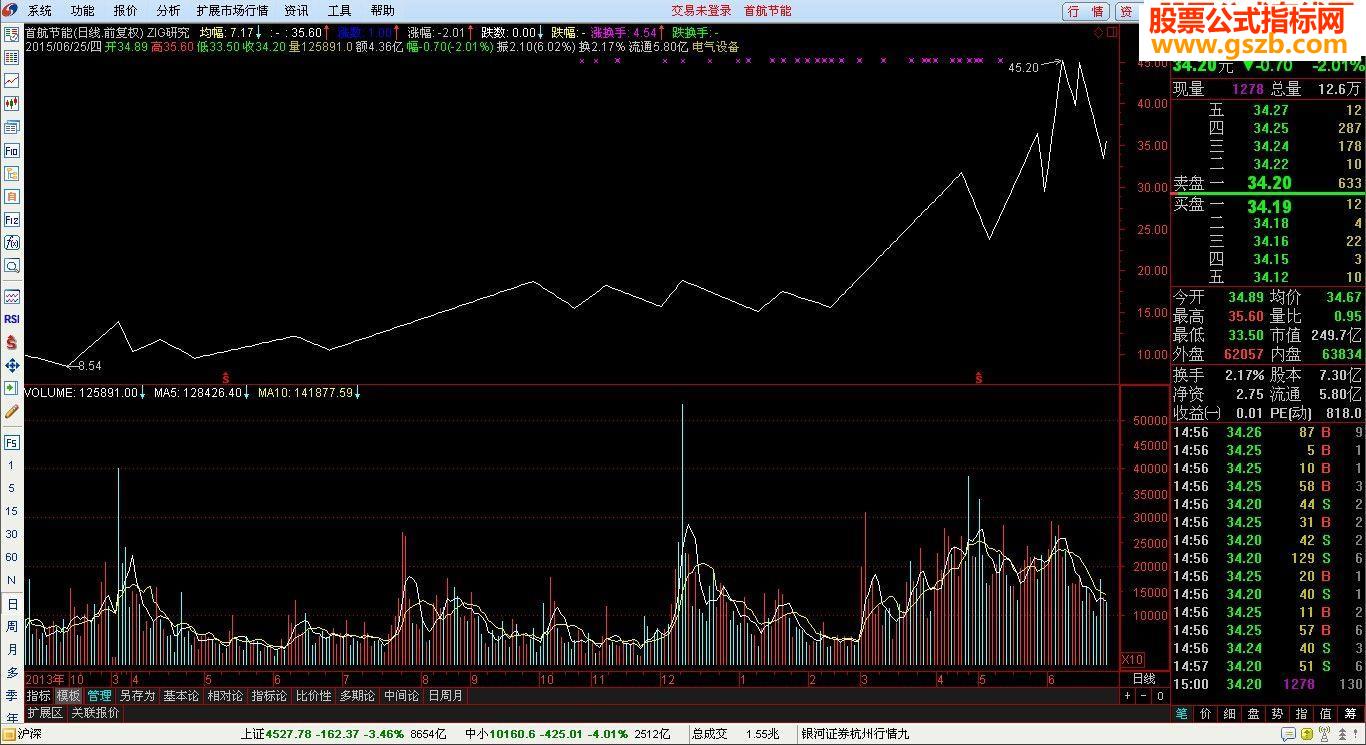
Task: Select the 多期论 tab
Action: 357,696
